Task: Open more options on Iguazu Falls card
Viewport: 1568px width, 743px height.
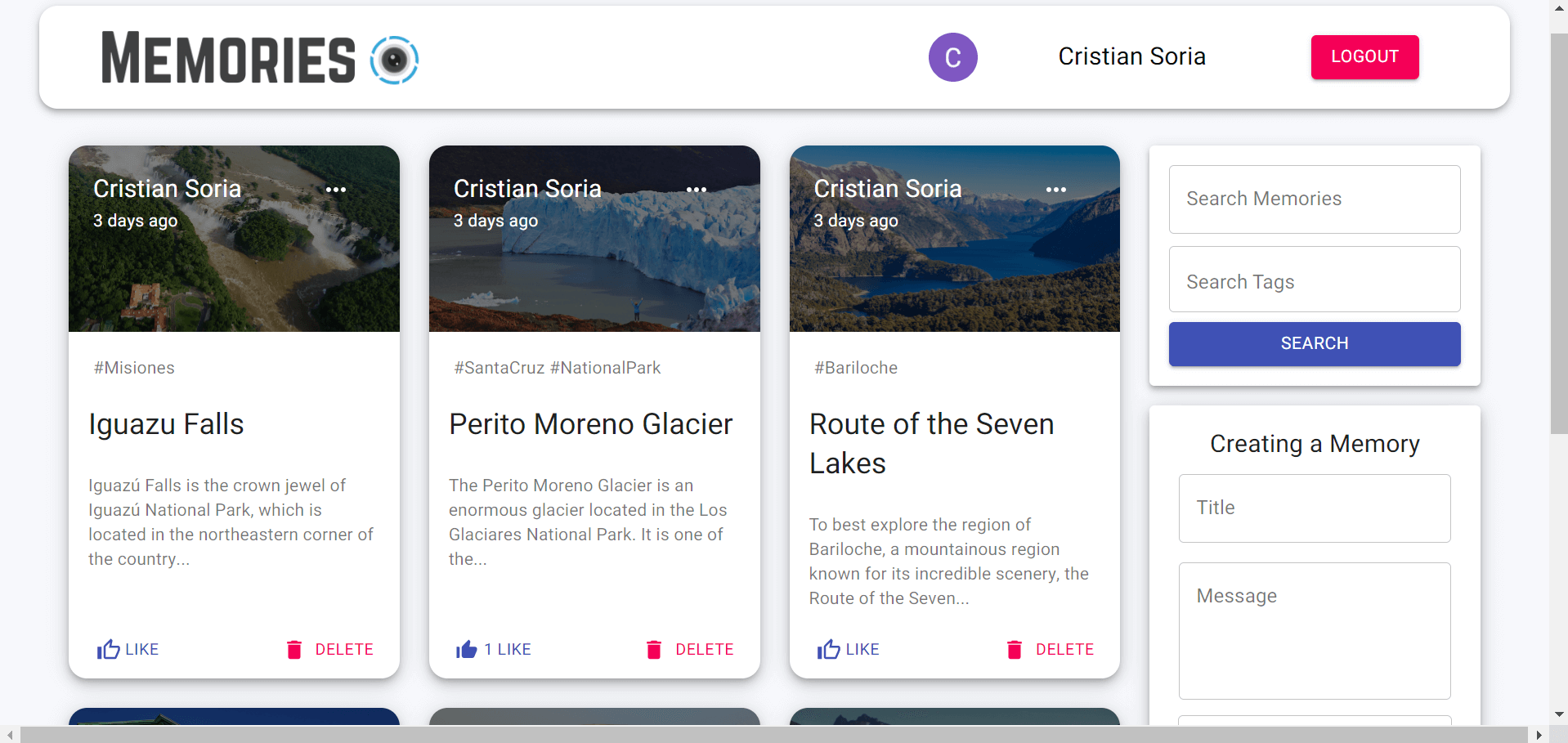Action: coord(336,190)
